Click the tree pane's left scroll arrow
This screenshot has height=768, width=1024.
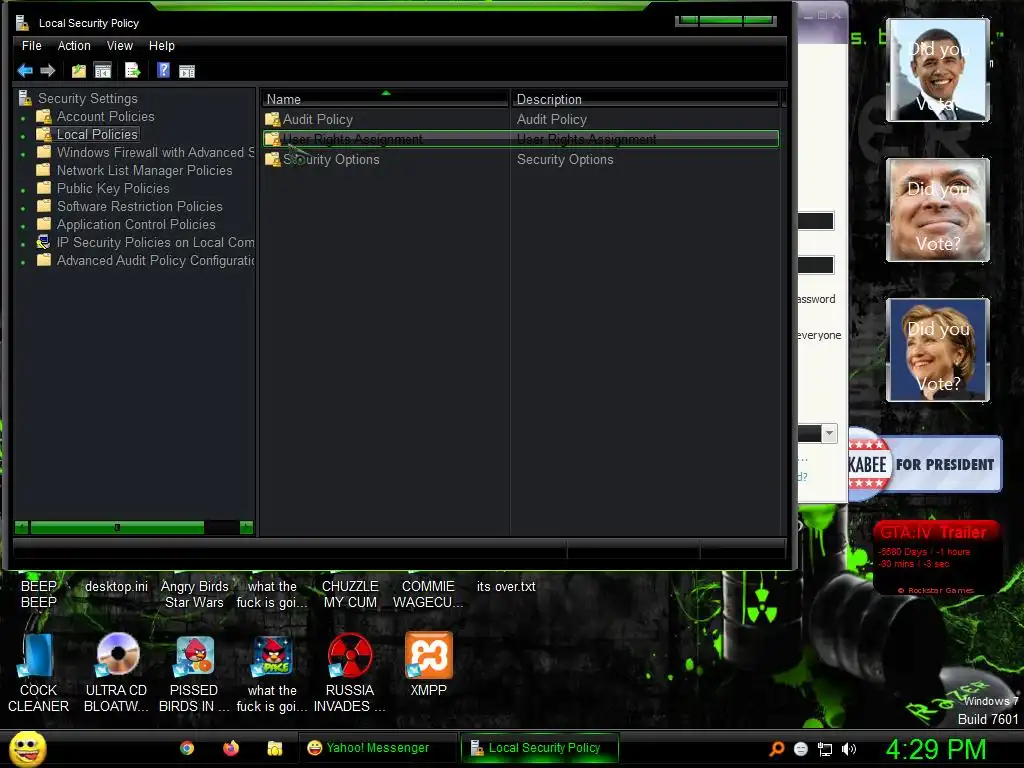coord(22,527)
